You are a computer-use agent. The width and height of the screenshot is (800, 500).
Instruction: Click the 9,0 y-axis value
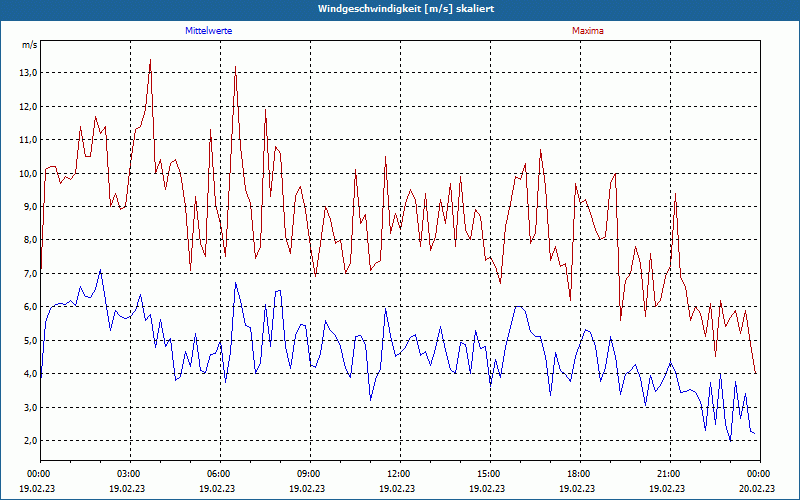(x=30, y=207)
